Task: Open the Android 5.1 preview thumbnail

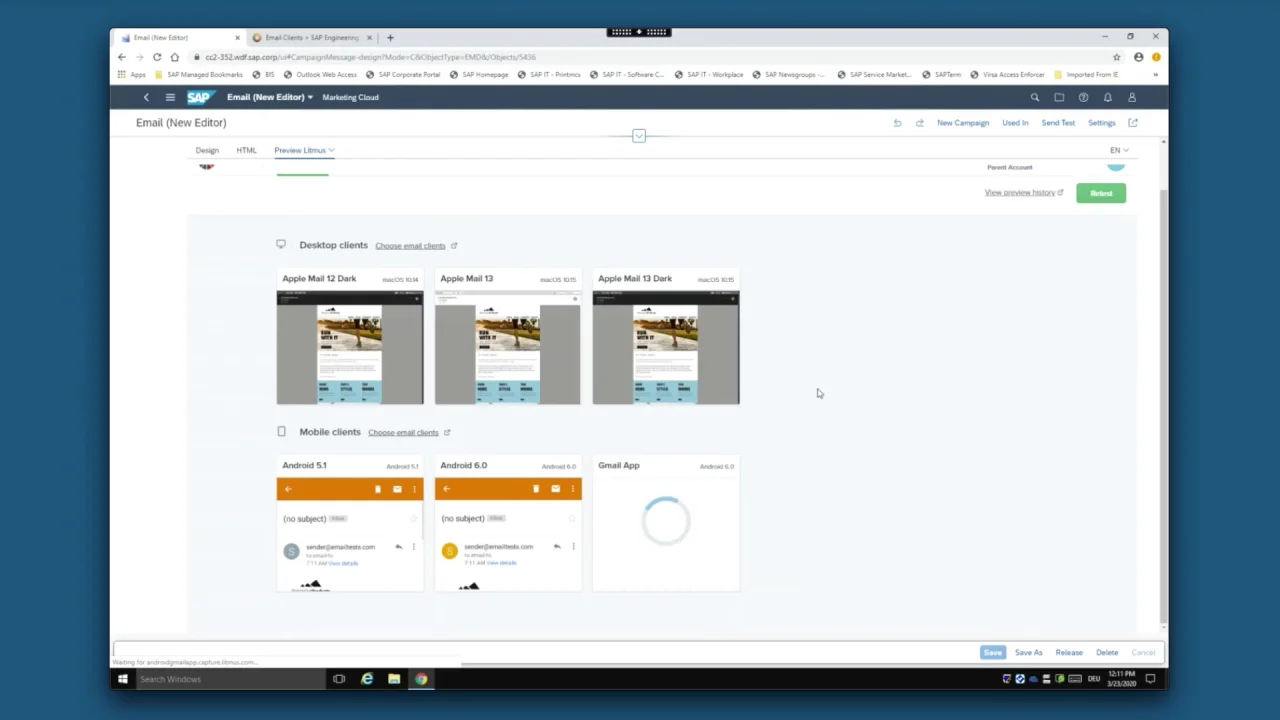Action: coord(350,534)
